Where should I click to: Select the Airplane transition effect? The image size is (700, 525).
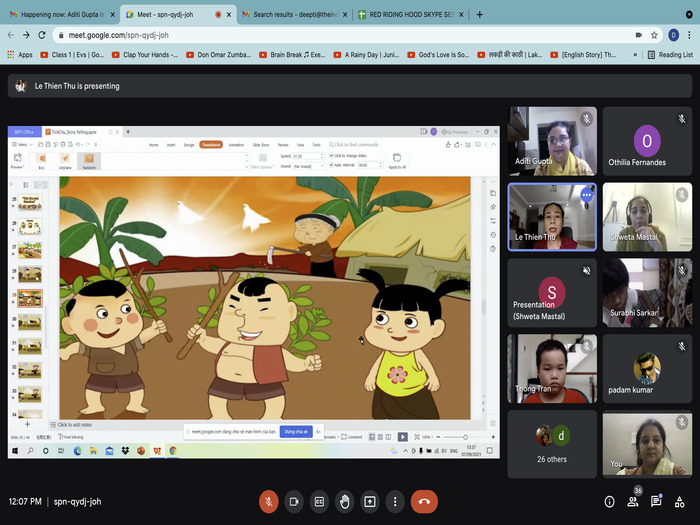click(x=65, y=161)
